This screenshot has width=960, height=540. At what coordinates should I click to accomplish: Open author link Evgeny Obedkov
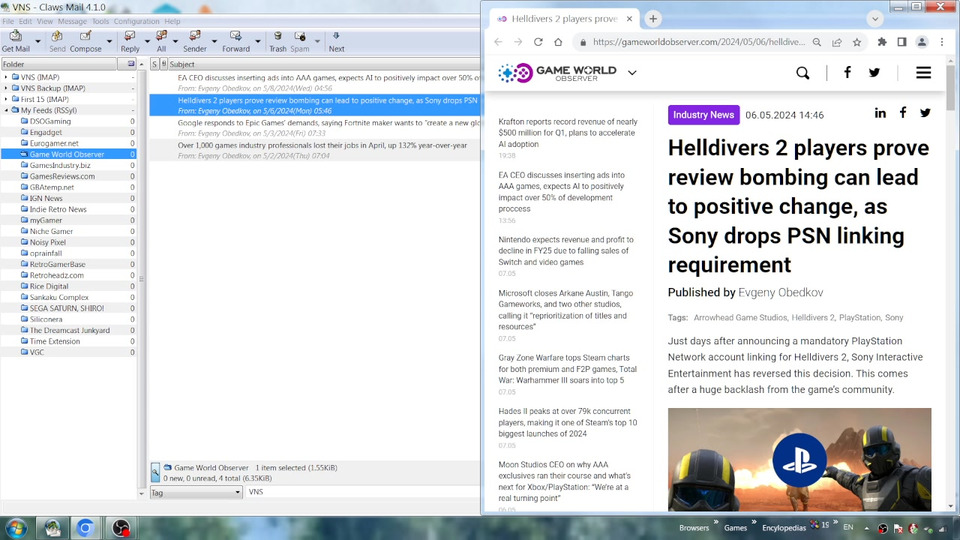pyautogui.click(x=781, y=293)
